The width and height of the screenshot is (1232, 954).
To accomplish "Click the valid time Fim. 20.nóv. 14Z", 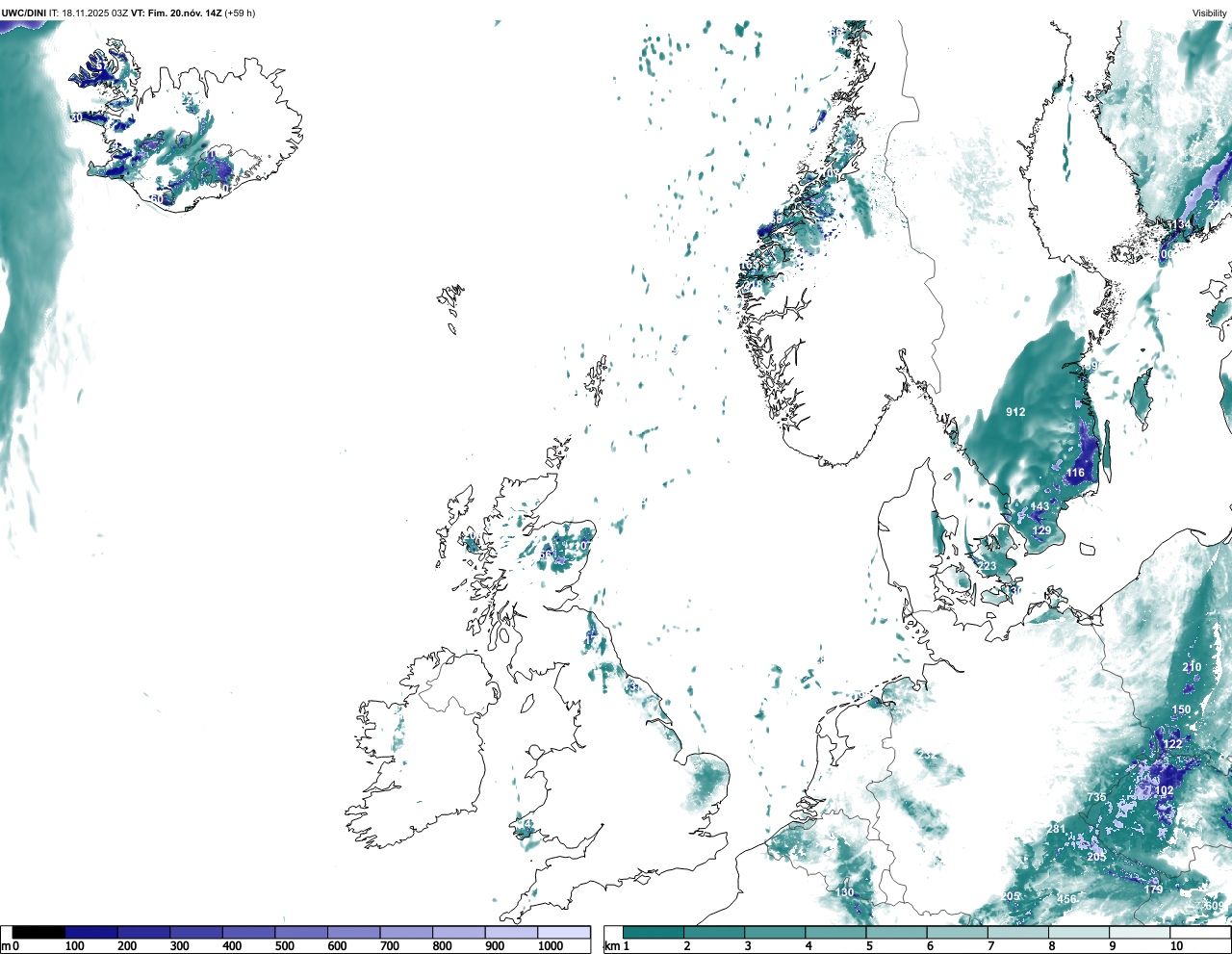I will (186, 13).
